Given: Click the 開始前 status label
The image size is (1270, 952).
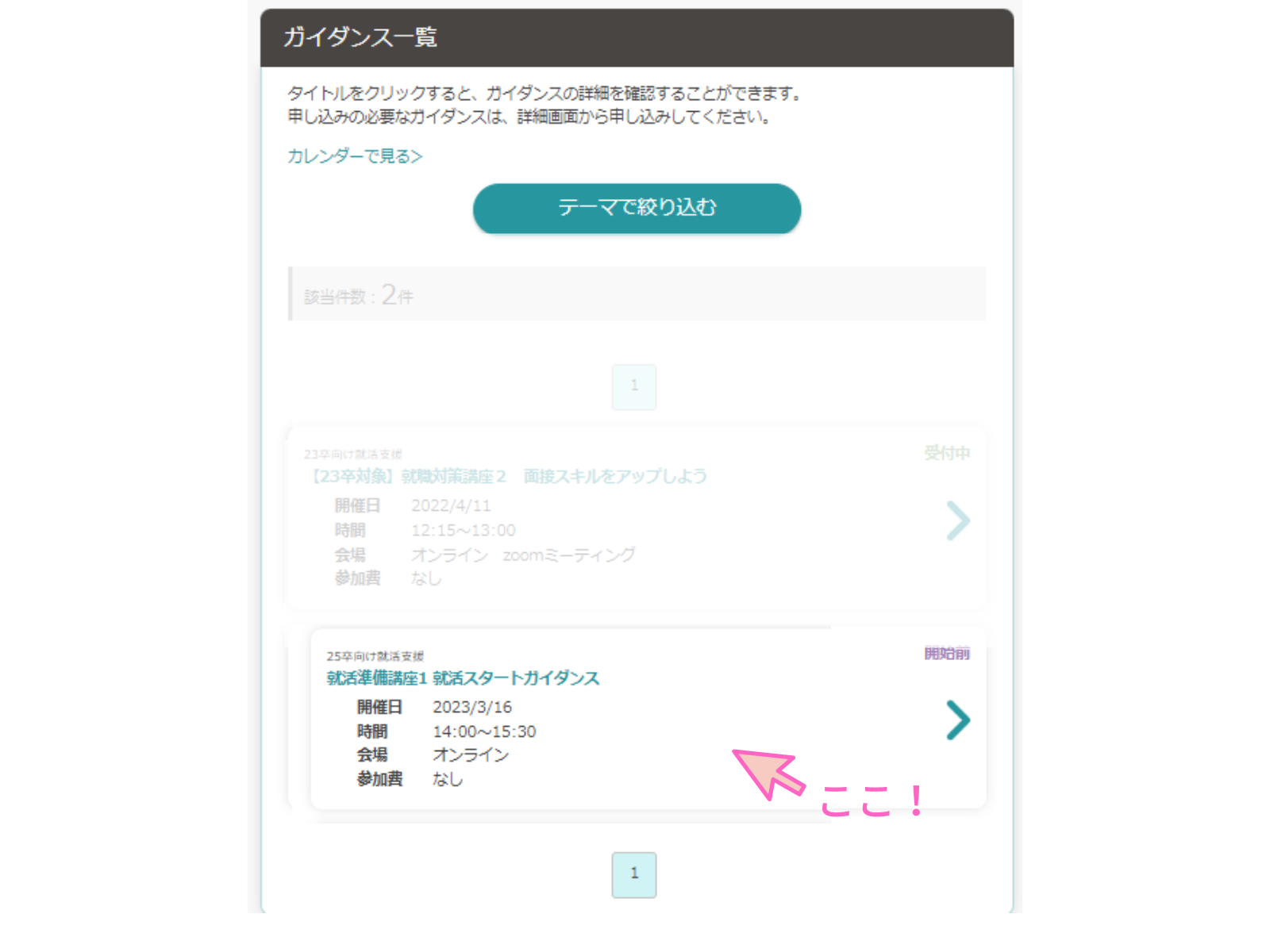Looking at the screenshot, I should coord(947,653).
